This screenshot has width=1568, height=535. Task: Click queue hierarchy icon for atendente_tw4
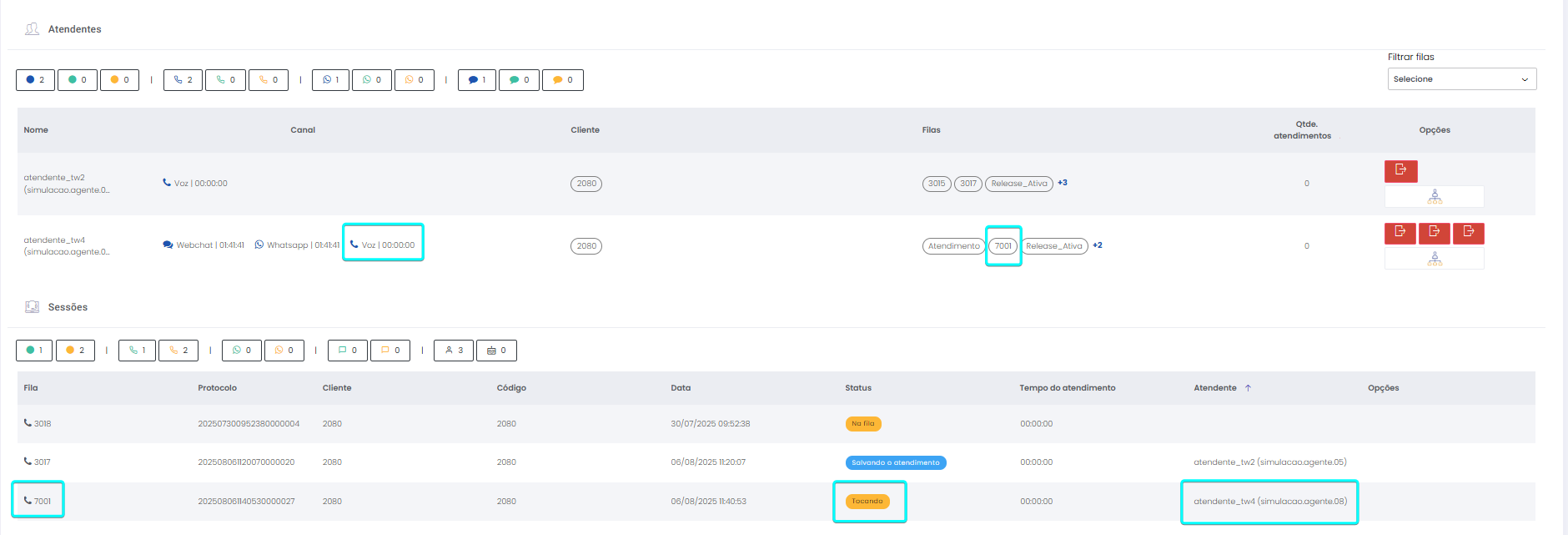coord(1434,259)
